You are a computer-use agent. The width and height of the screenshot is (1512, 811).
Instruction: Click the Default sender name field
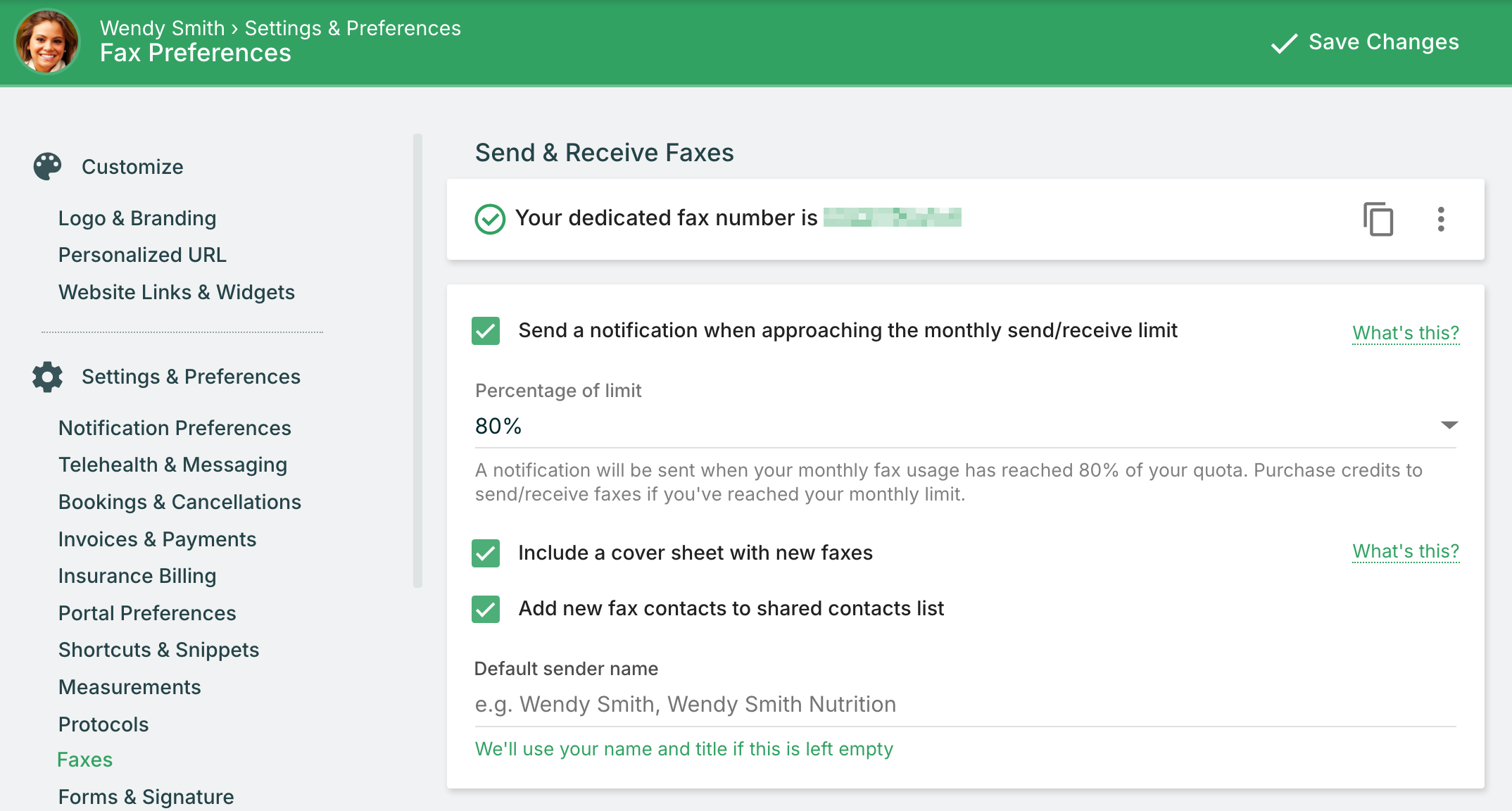[964, 704]
